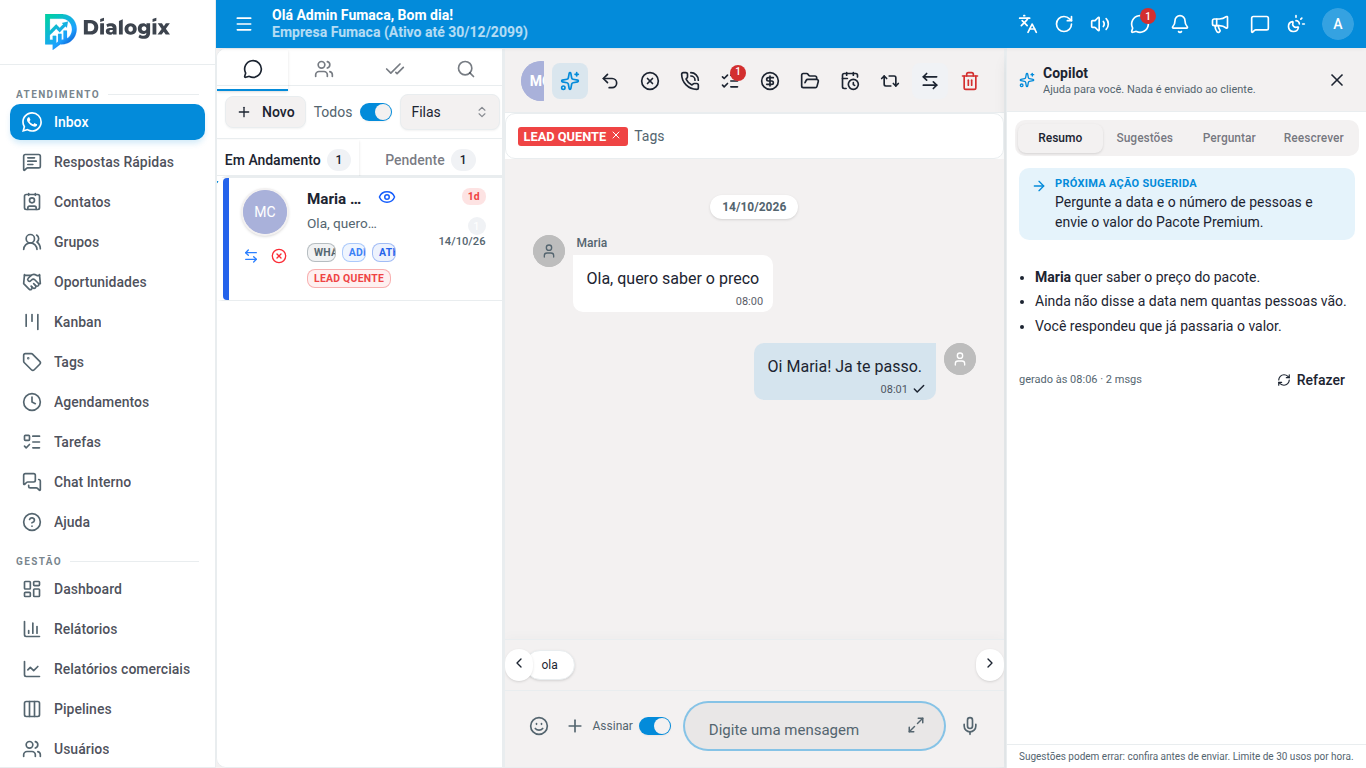Click the Novo button
1366x768 pixels.
point(265,112)
